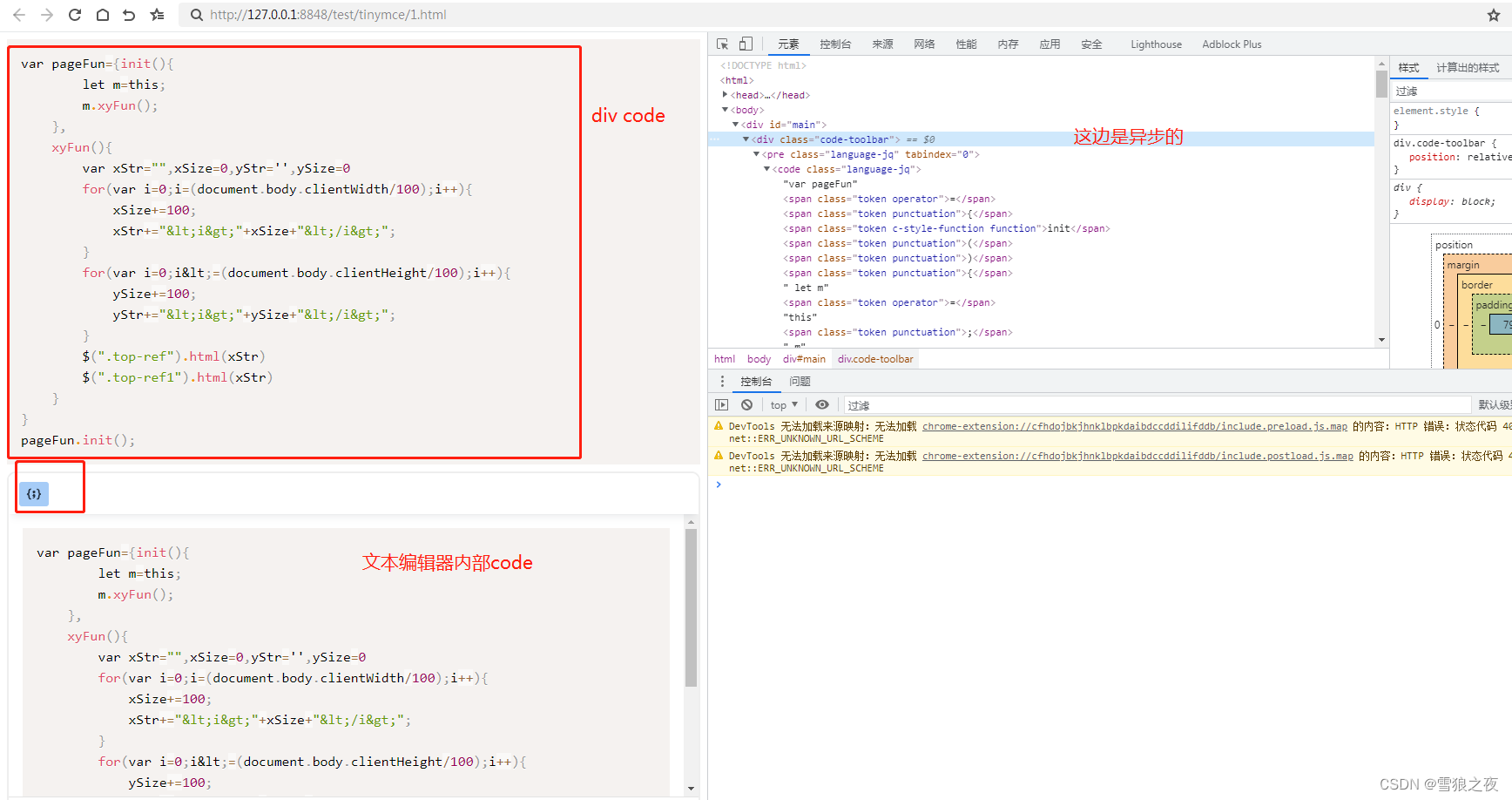The width and height of the screenshot is (1512, 800).
Task: Click the browser reload page icon
Action: pyautogui.click(x=74, y=14)
